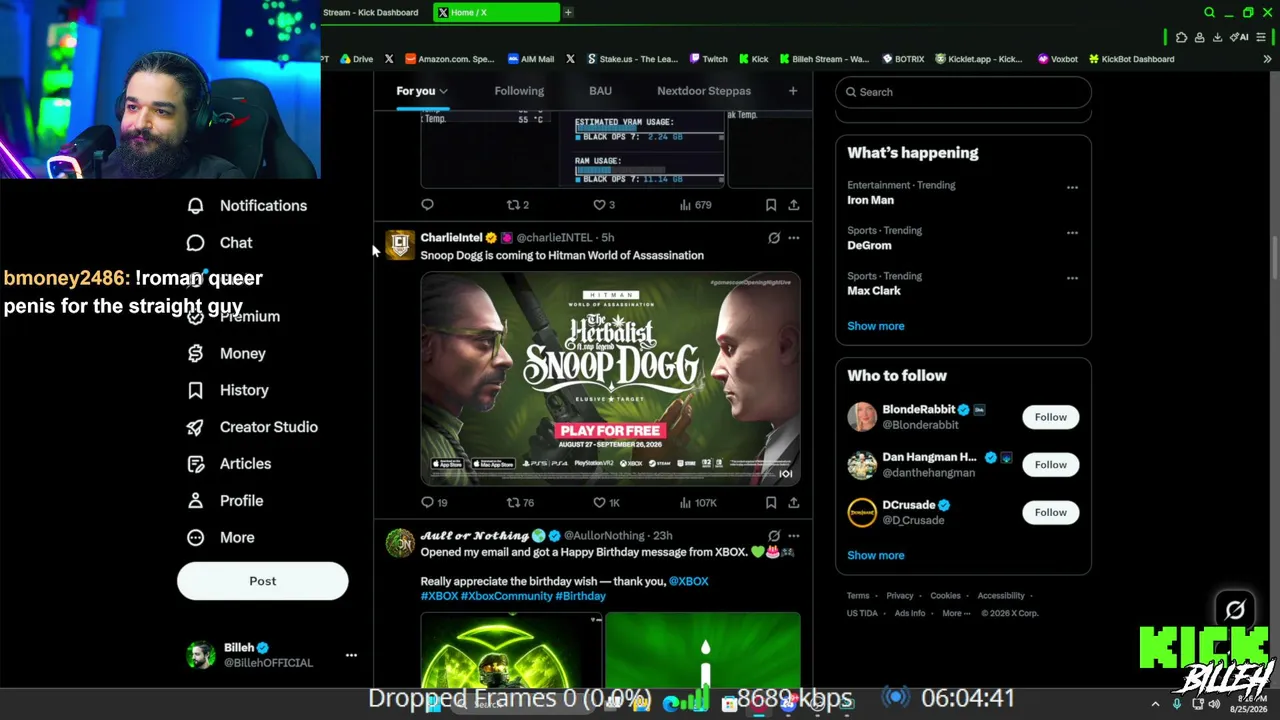Screen dimensions: 1280x720
Task: Switch to the BAU tab
Action: click(600, 91)
